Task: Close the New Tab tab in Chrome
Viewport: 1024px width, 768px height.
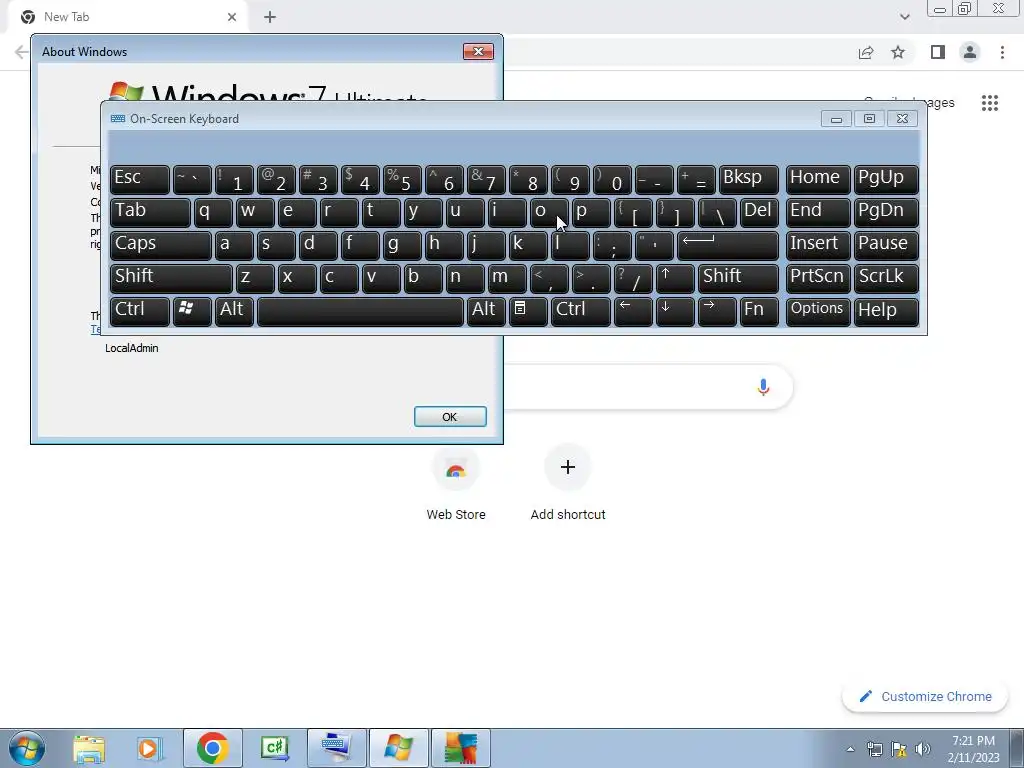Action: click(x=232, y=17)
